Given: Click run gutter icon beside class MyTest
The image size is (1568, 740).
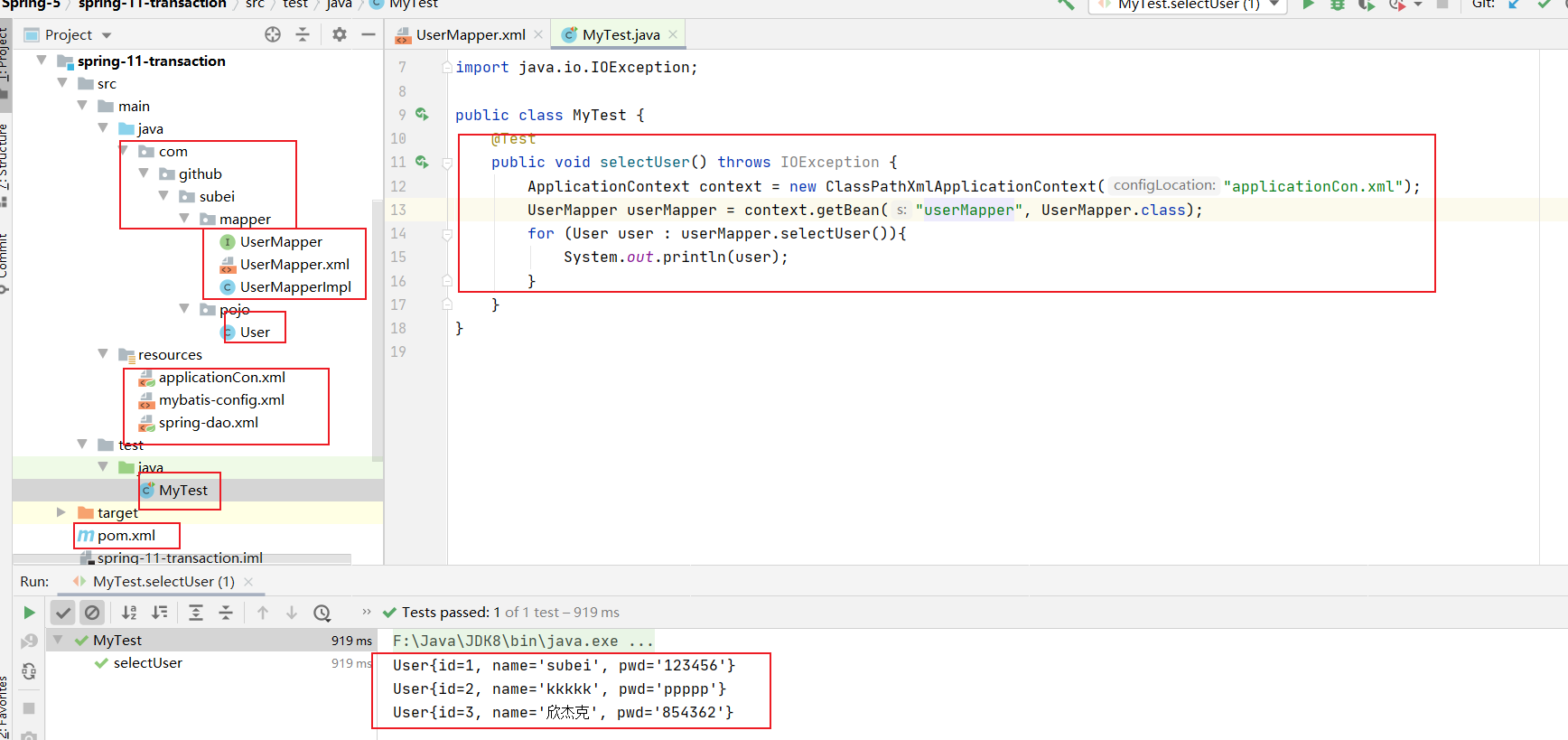Looking at the screenshot, I should (422, 115).
